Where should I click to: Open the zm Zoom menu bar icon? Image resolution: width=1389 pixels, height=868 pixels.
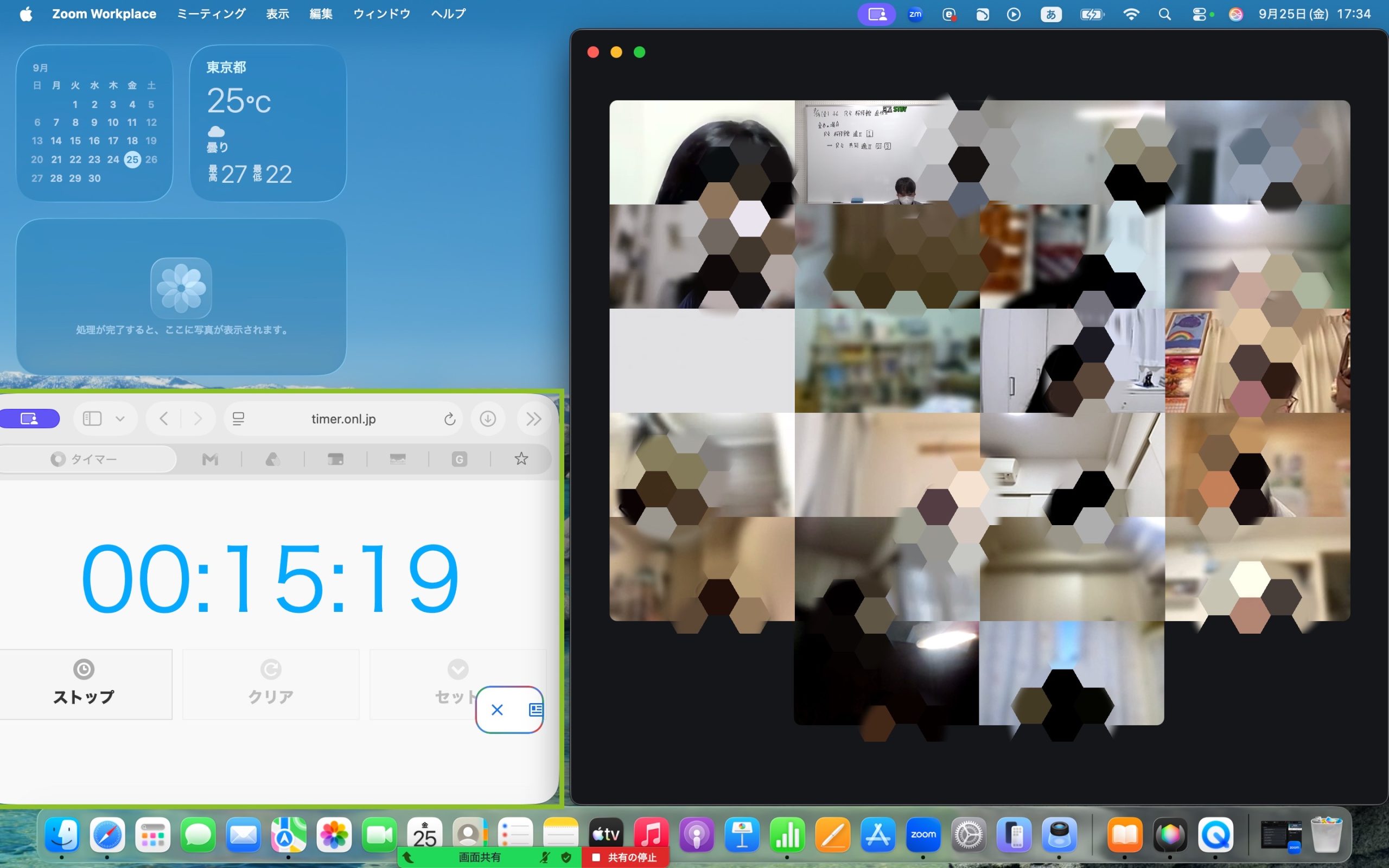[915, 14]
